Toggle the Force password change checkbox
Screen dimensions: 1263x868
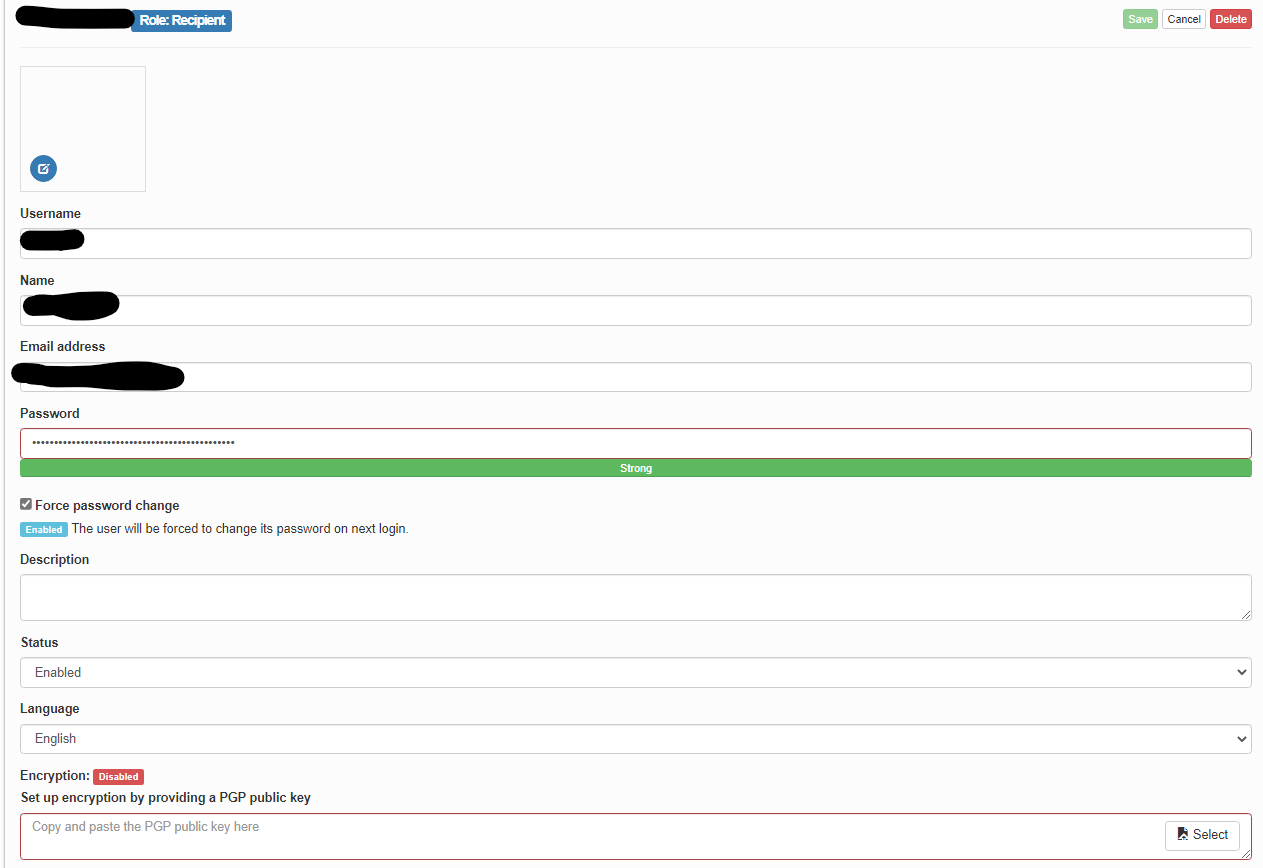coord(26,505)
